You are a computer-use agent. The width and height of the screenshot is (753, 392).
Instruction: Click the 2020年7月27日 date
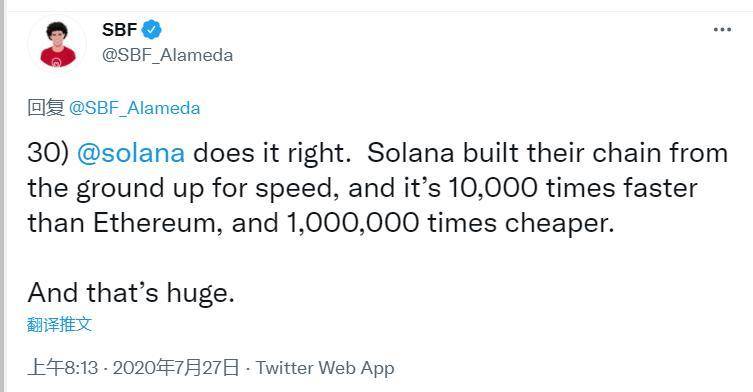pyautogui.click(x=176, y=368)
